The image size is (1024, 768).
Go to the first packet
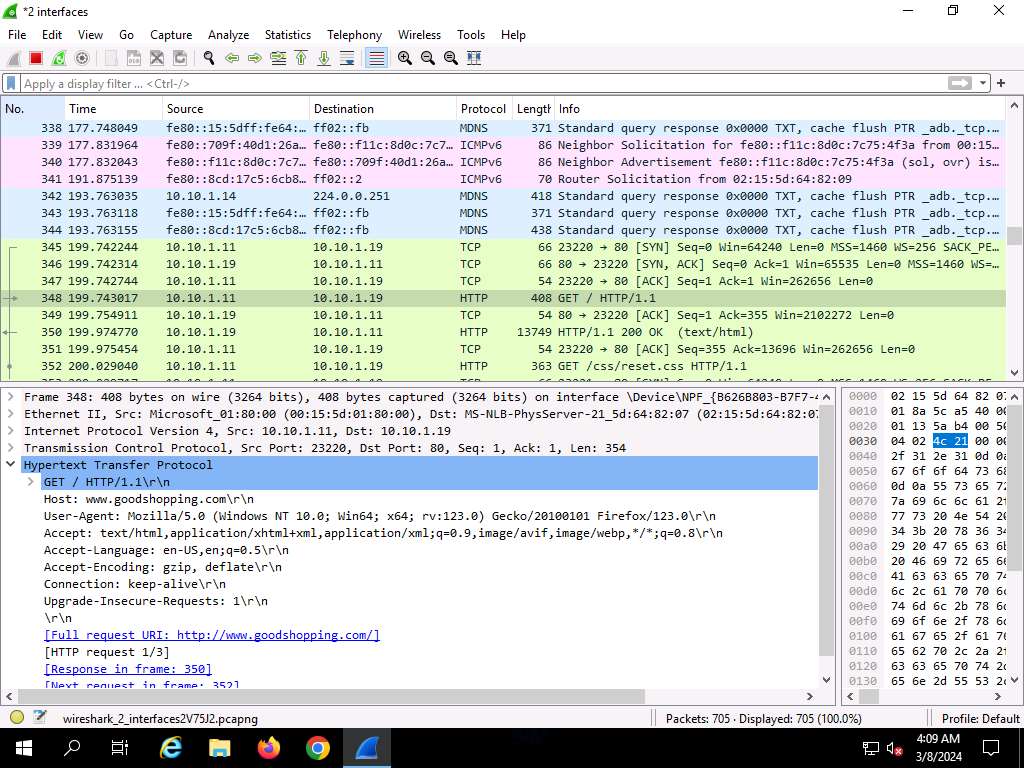301,59
